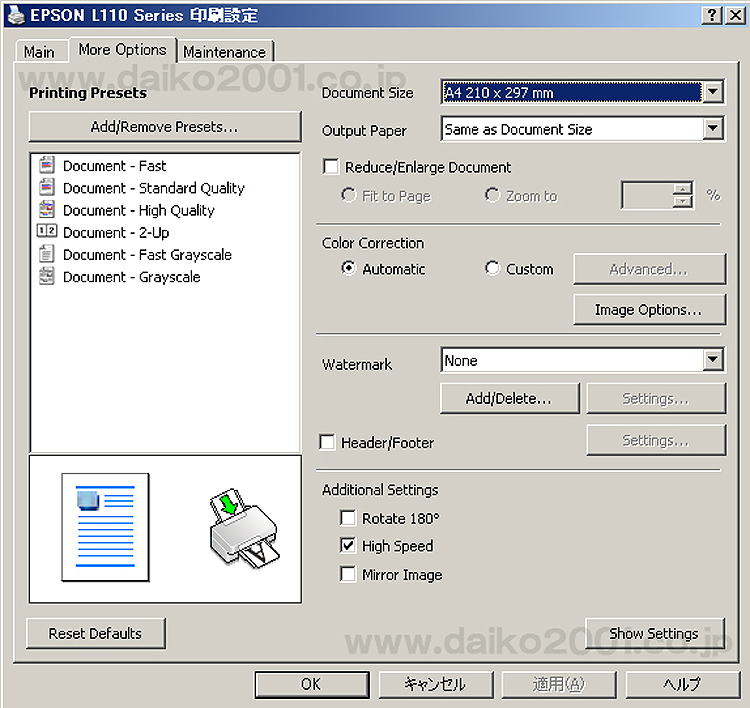Click the question mark help button in title bar
The height and width of the screenshot is (708, 750).
tap(712, 15)
